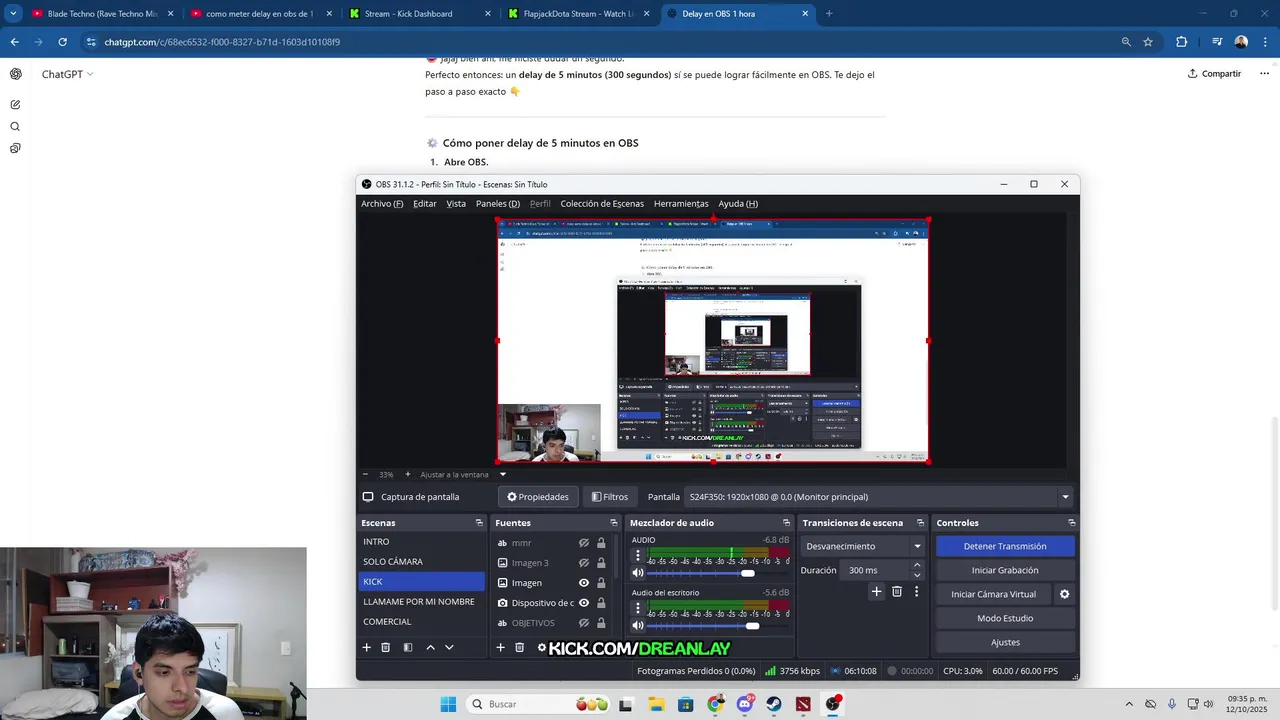Open search chats in ChatGPT sidebar

pyautogui.click(x=15, y=127)
